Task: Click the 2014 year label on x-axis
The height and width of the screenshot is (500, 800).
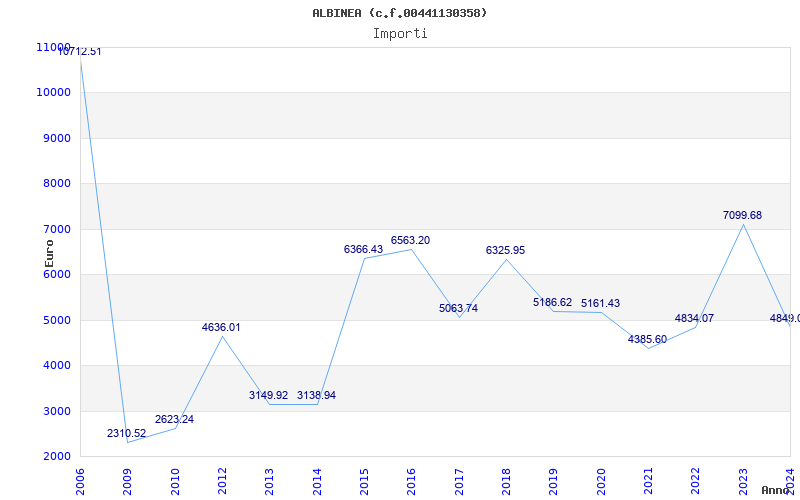Action: click(x=316, y=482)
